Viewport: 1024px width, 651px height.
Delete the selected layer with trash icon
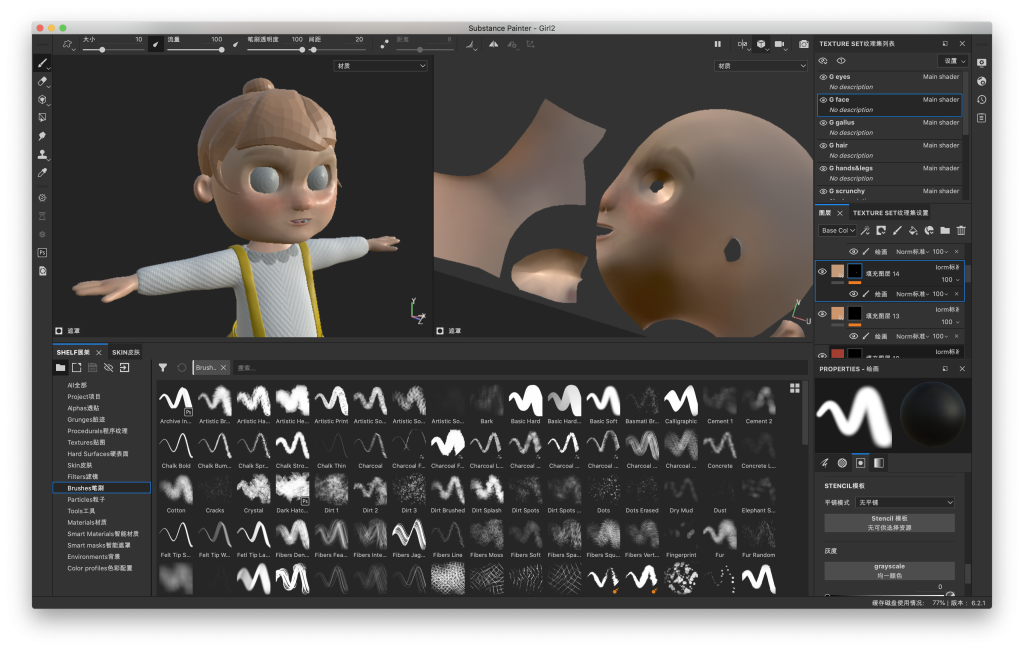pyautogui.click(x=961, y=230)
